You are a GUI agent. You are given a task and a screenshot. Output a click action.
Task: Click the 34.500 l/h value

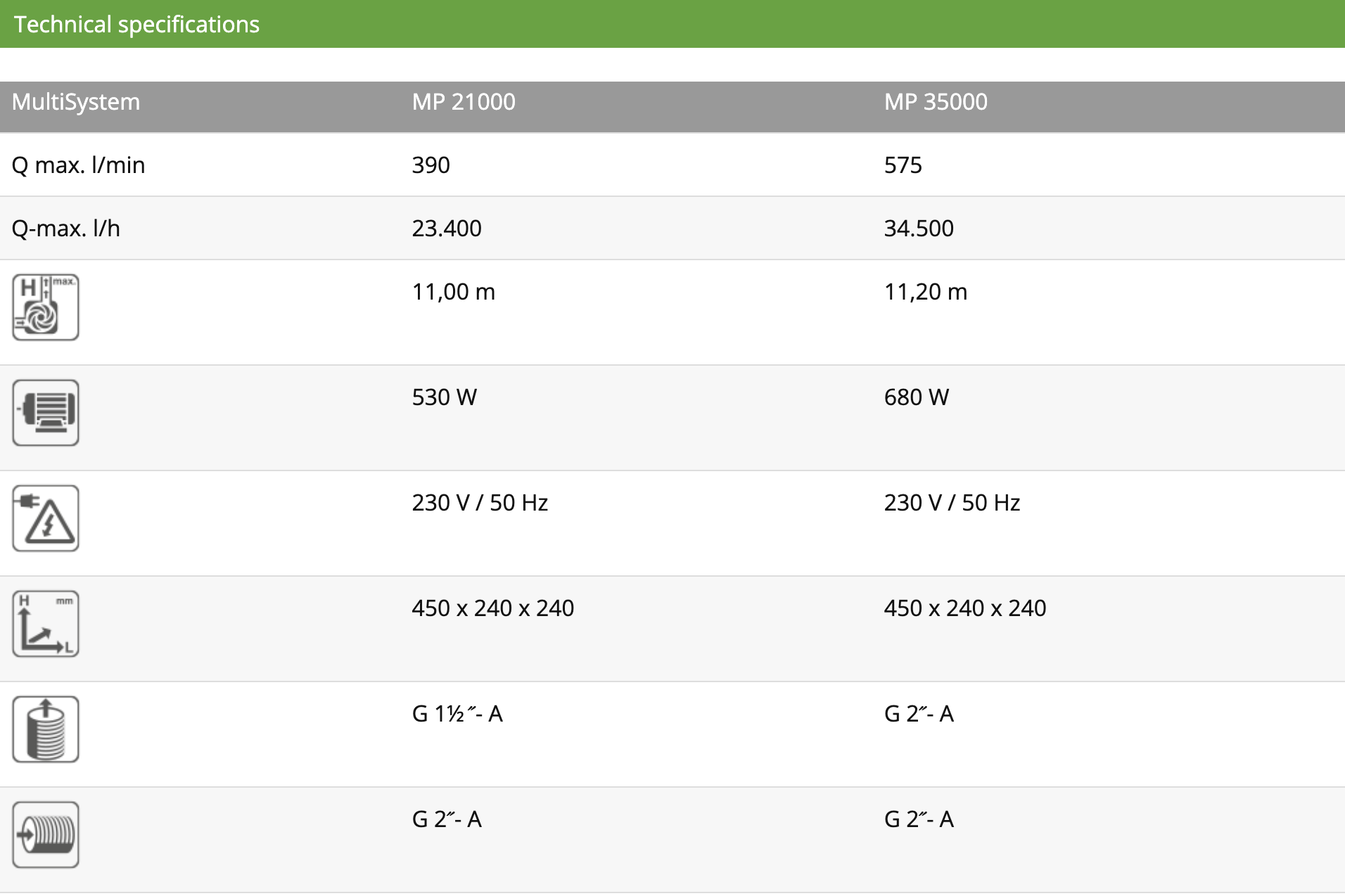coord(919,229)
